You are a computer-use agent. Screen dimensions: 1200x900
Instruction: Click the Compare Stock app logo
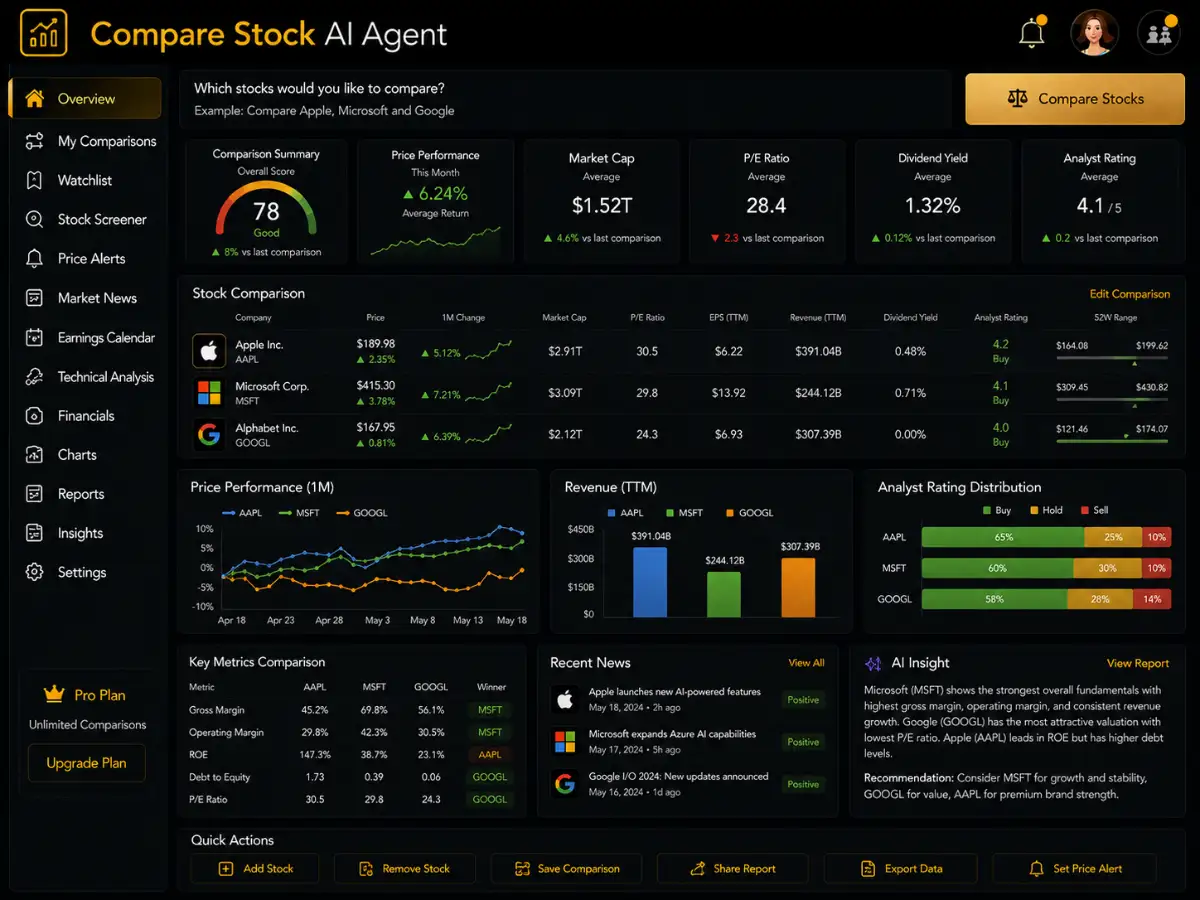(x=43, y=33)
